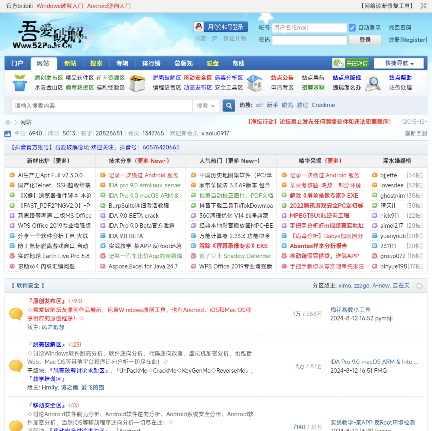The image size is (432, 431).
Task: Open the 门户 portal nav tab
Action: click(17, 63)
